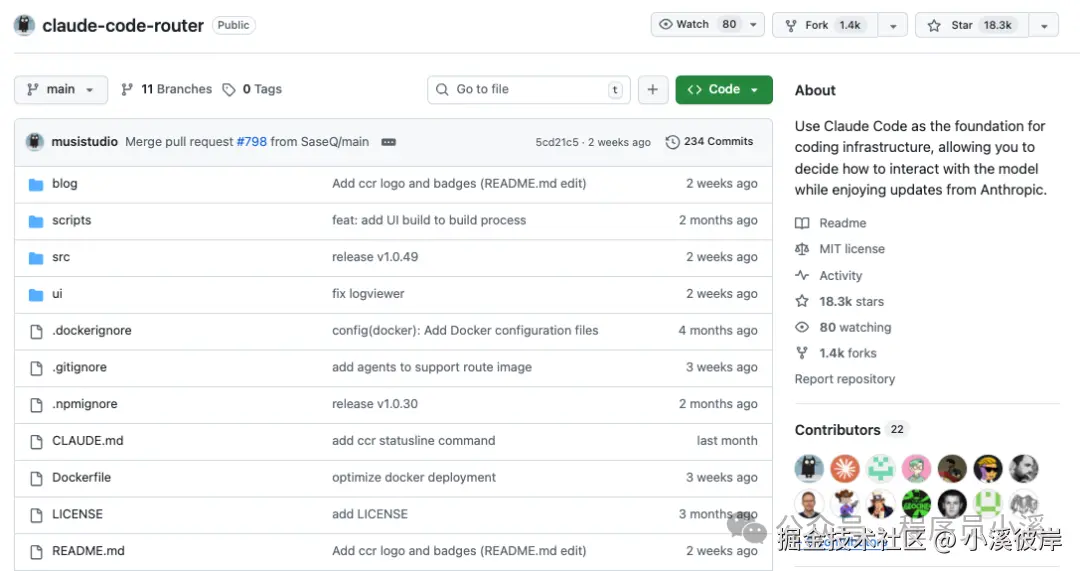
Task: Fork the repository via Fork button
Action: click(825, 25)
